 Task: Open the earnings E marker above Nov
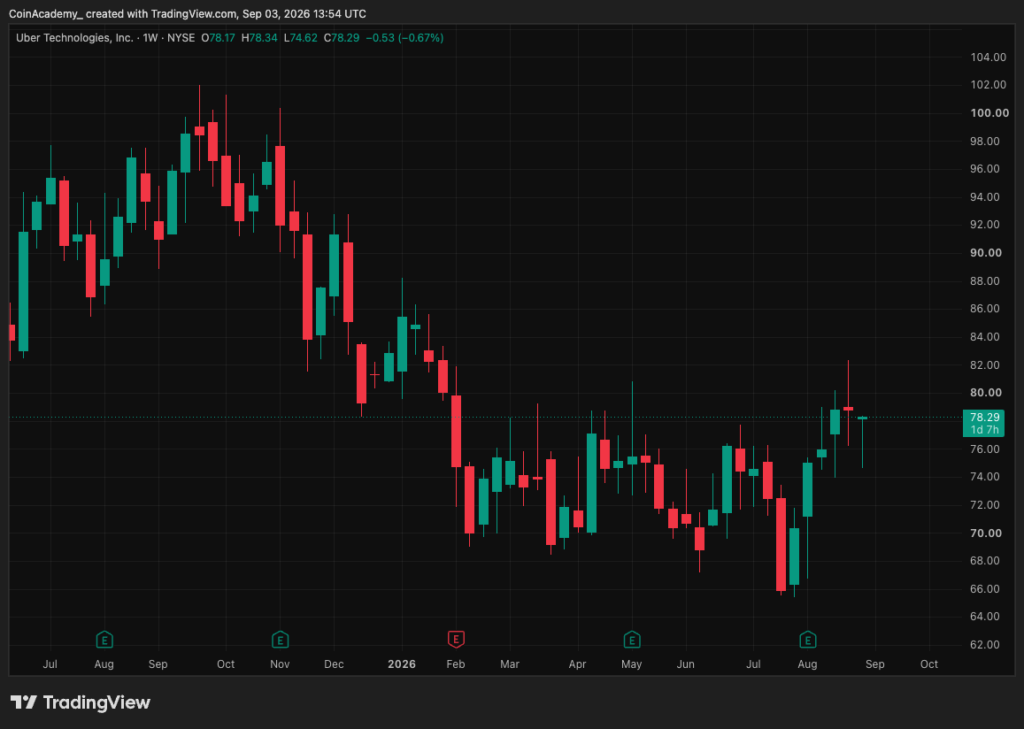click(x=280, y=639)
